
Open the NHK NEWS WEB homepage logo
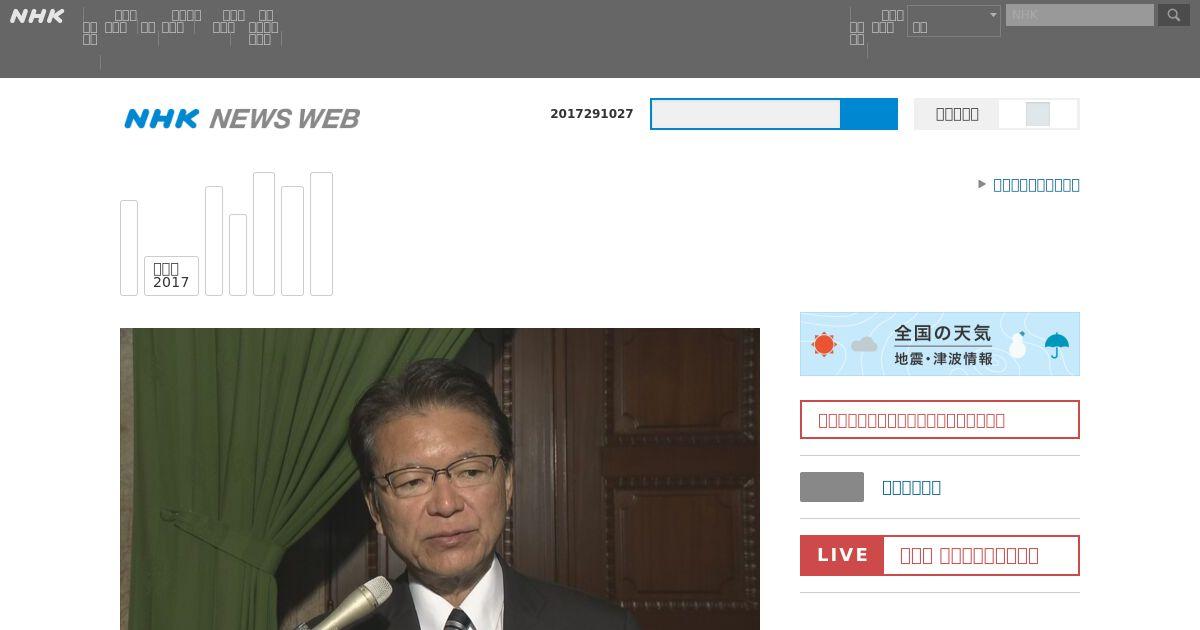click(242, 119)
